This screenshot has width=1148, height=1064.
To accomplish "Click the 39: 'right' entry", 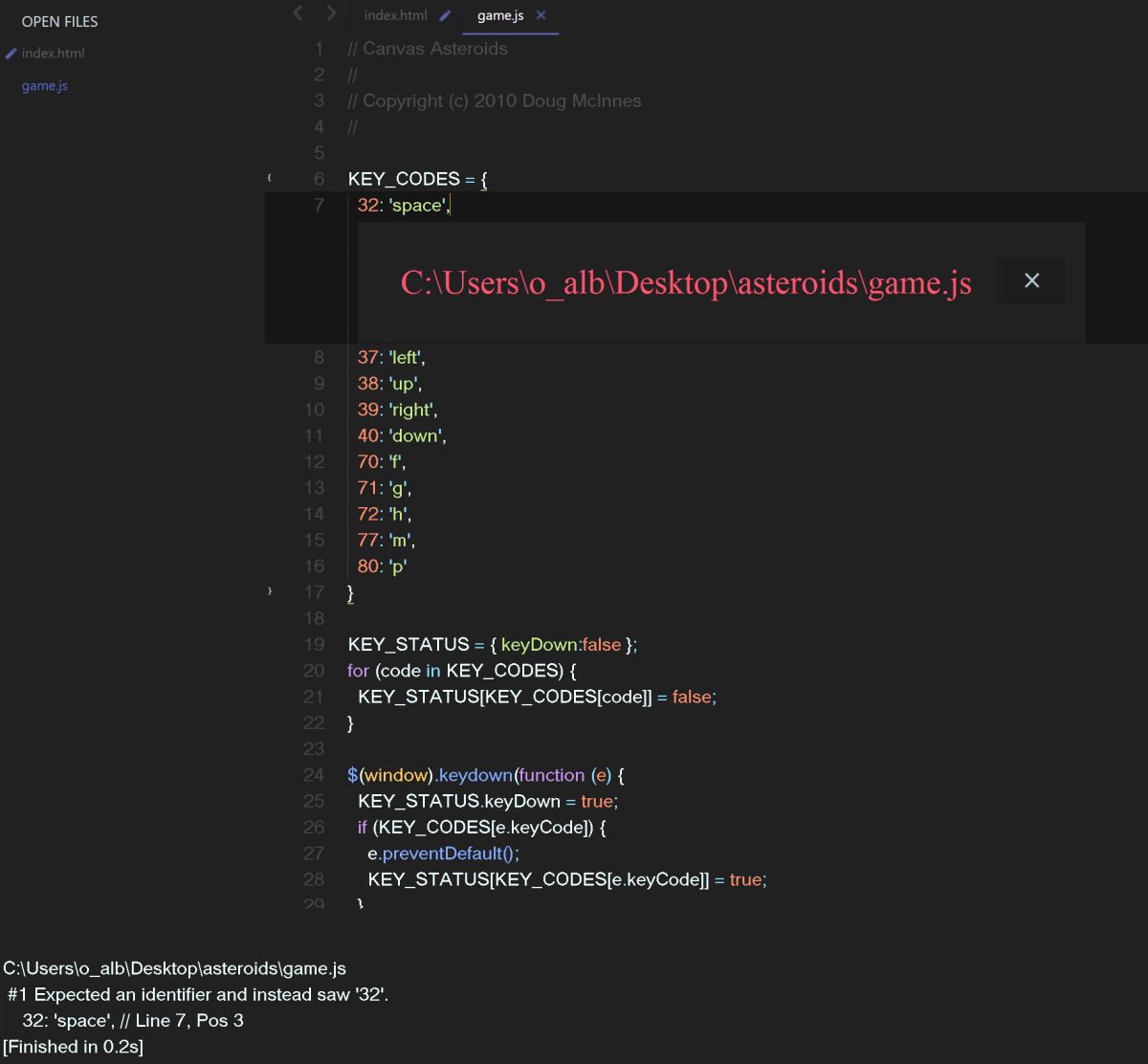I will point(397,410).
